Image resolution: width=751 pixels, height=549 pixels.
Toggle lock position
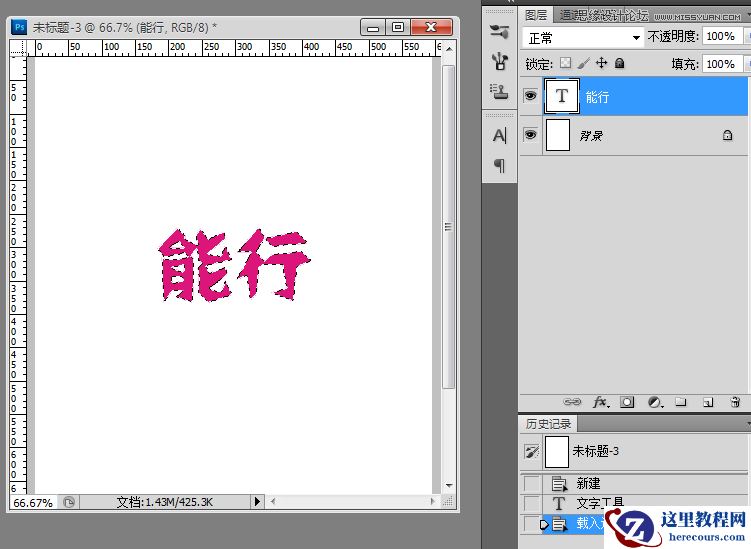pos(601,63)
